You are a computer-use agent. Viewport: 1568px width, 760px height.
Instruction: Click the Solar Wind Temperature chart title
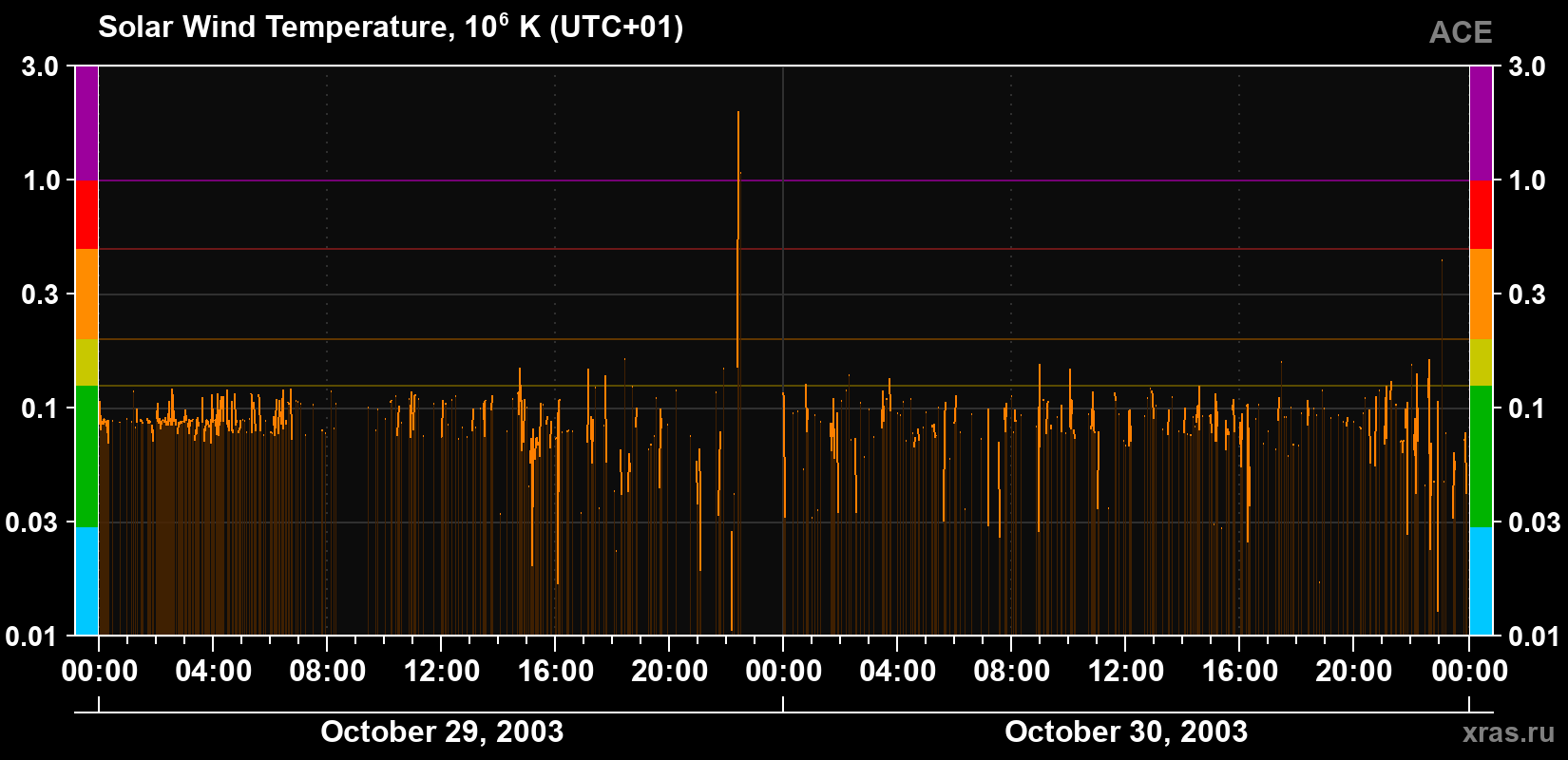[391, 27]
